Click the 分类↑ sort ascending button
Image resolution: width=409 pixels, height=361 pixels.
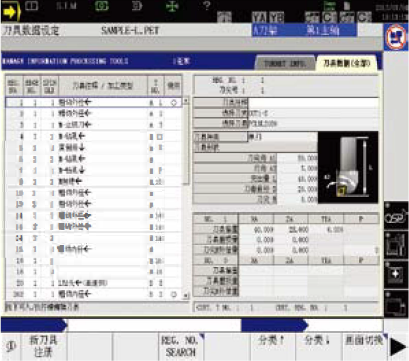tap(272, 346)
